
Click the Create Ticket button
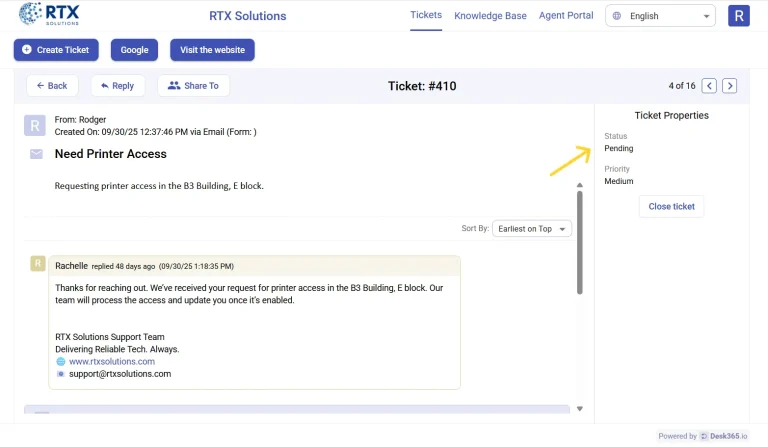[56, 50]
